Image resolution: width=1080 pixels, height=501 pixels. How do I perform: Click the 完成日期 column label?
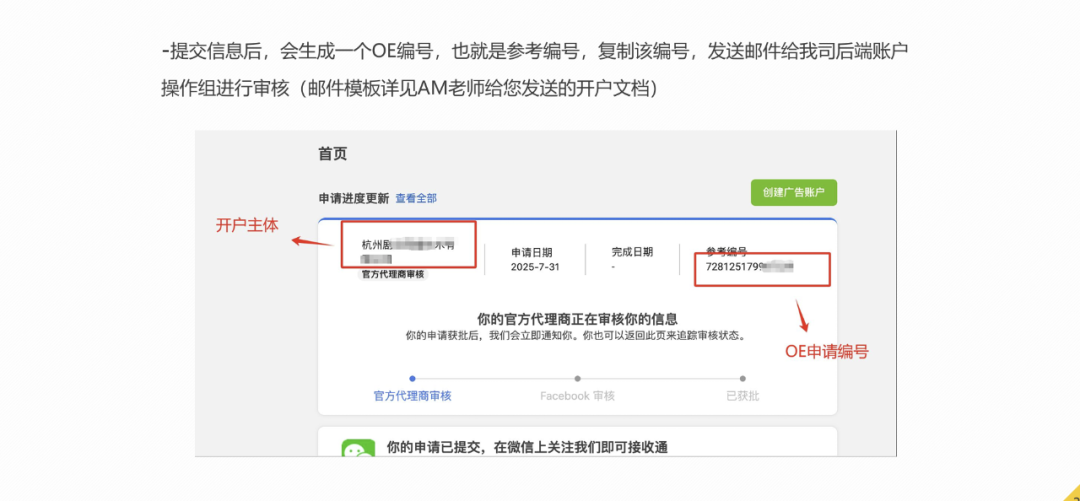632,252
